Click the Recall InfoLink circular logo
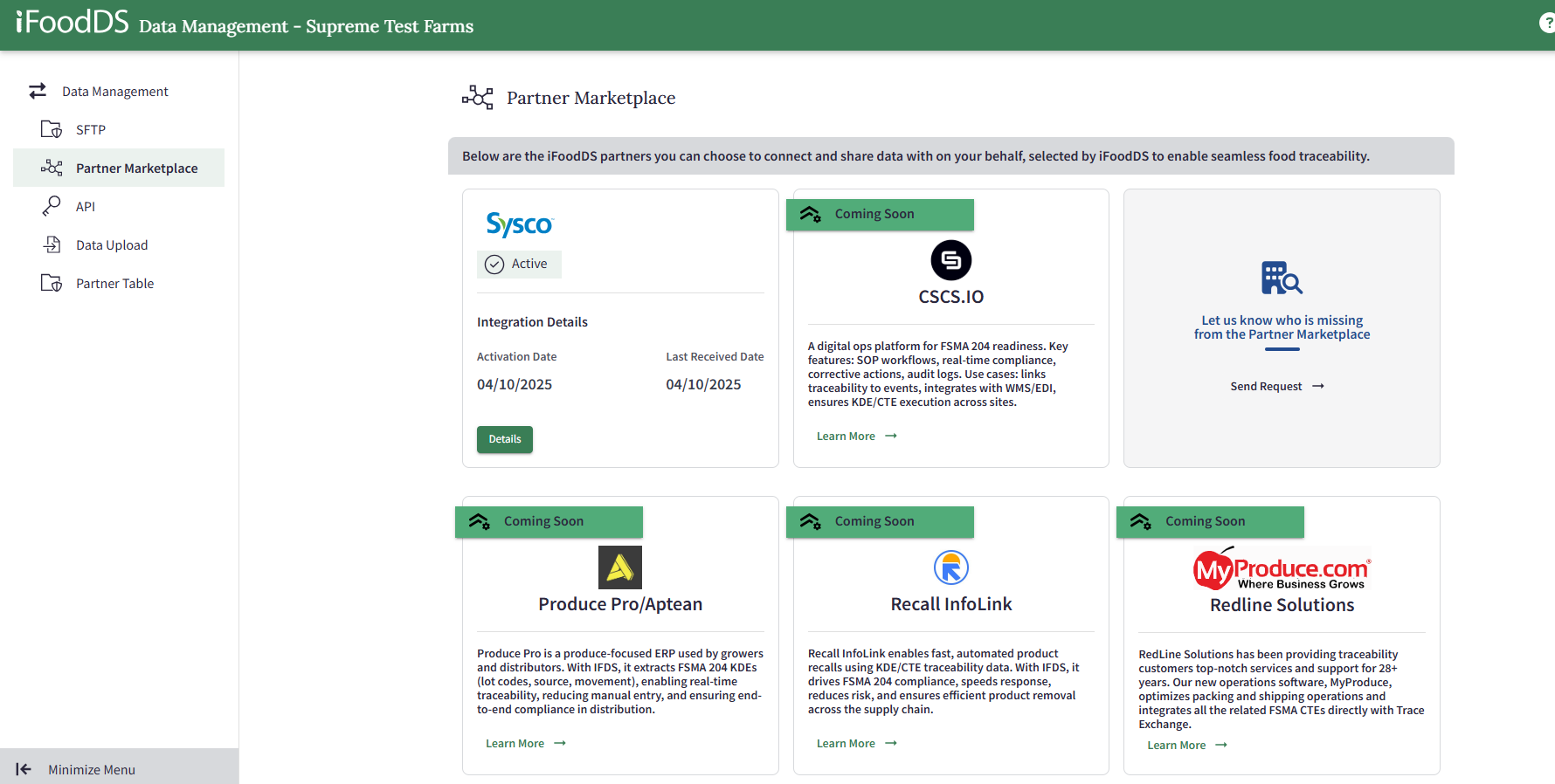The image size is (1555, 784). (x=951, y=567)
